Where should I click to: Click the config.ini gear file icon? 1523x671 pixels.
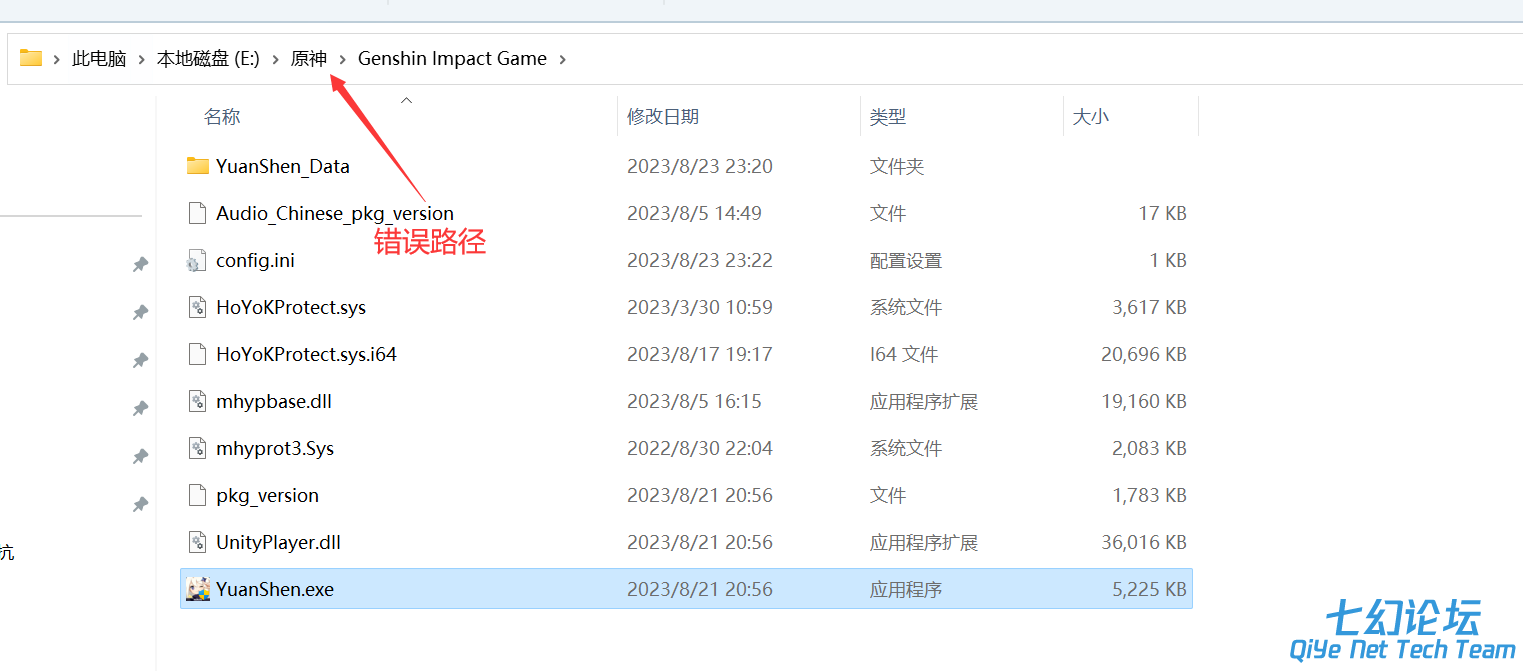196,260
